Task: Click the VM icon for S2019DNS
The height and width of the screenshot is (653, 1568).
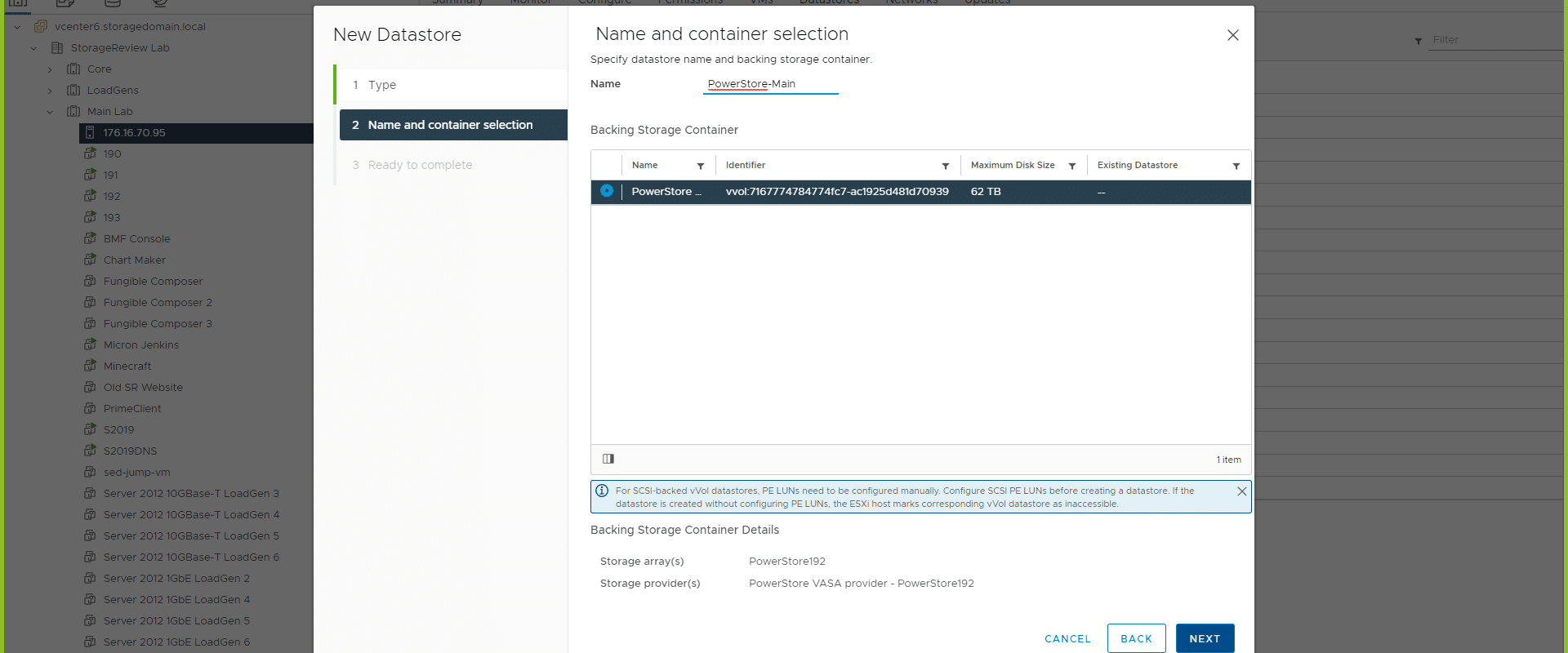Action: (90, 451)
